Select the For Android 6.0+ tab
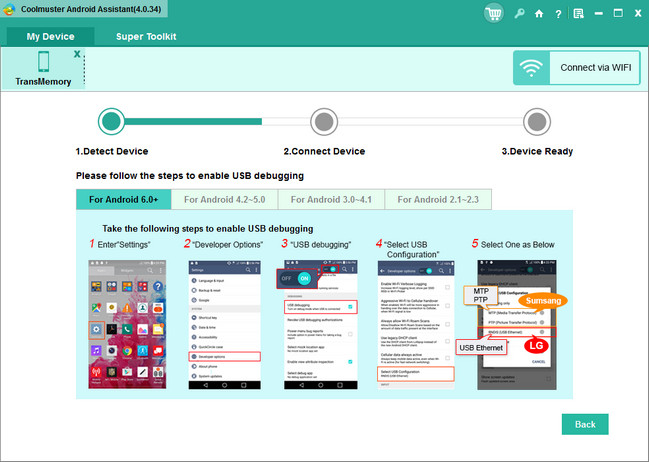This screenshot has width=649, height=462. click(x=124, y=199)
